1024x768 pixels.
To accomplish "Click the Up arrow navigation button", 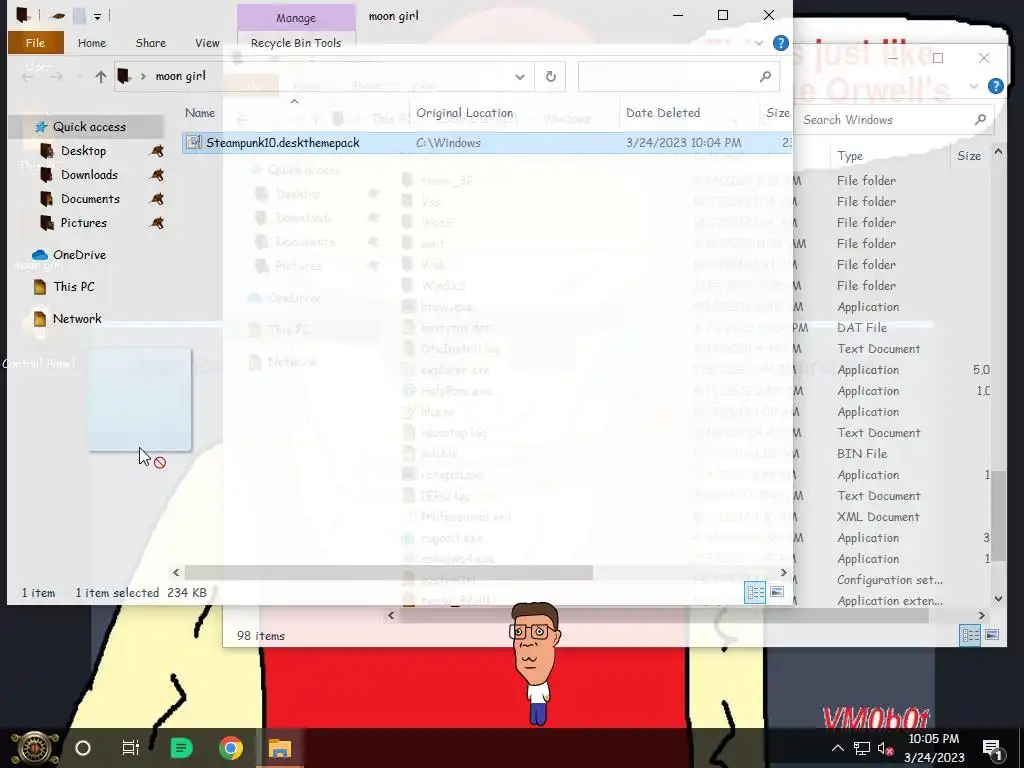I will 100,77.
